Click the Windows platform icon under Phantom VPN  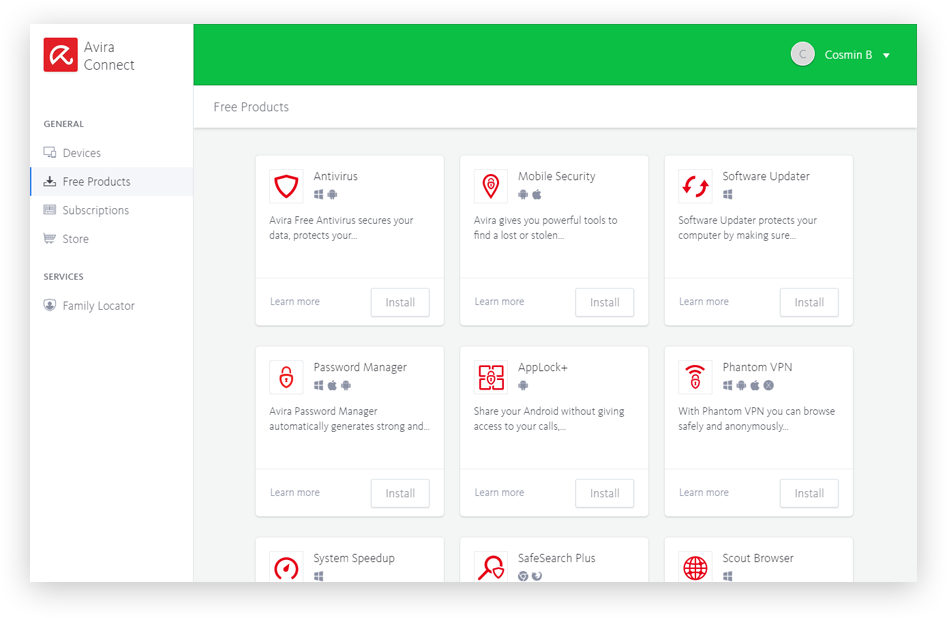coord(728,385)
